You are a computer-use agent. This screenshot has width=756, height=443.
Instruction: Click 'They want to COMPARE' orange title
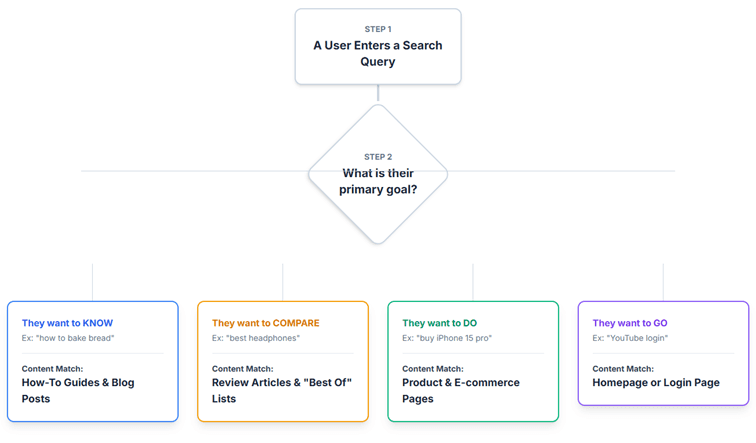[x=266, y=323]
